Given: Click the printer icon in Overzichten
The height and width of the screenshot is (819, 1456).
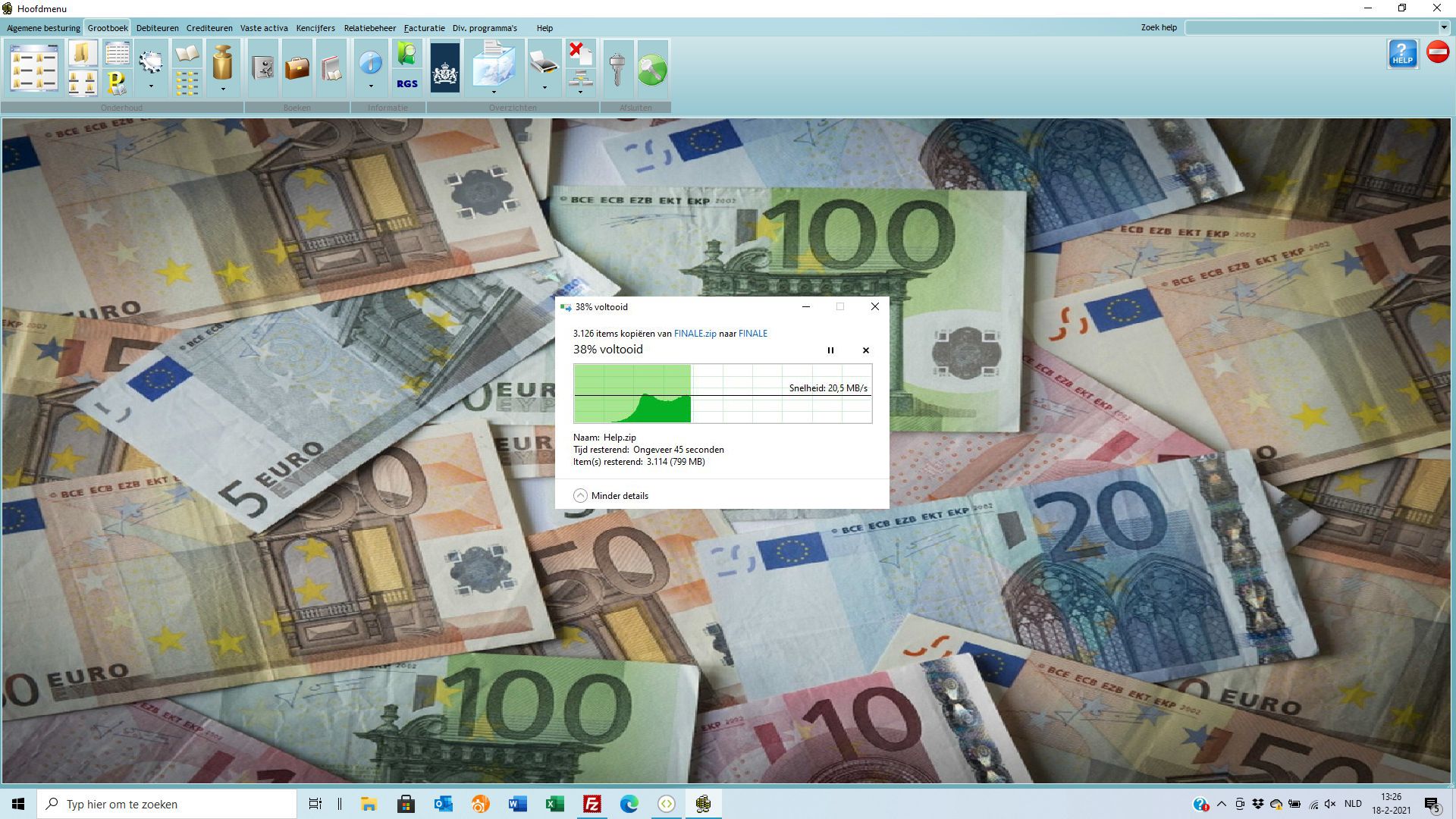Looking at the screenshot, I should tap(544, 62).
